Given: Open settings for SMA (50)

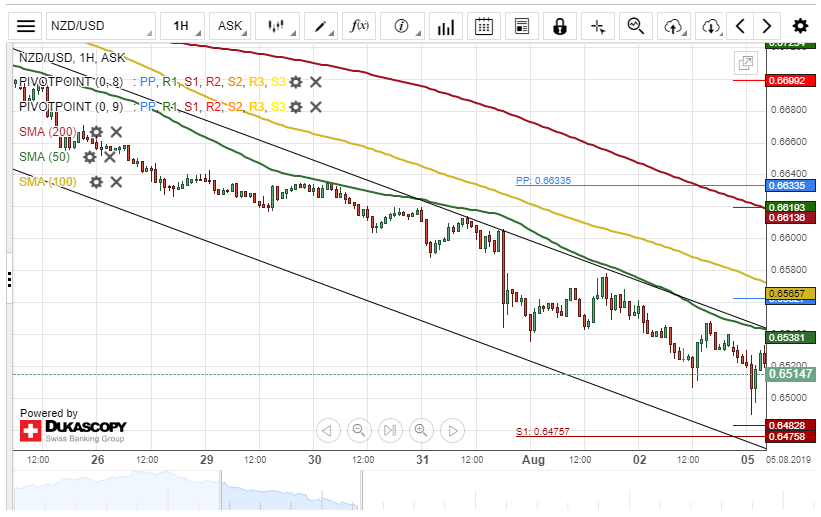Looking at the screenshot, I should 90,157.
